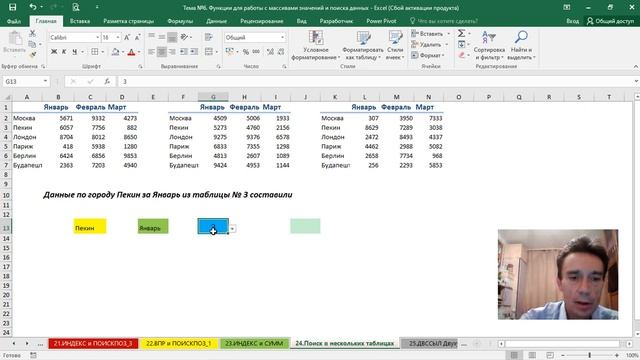
Task: Toggle center horizontal alignment
Action: coord(162,52)
